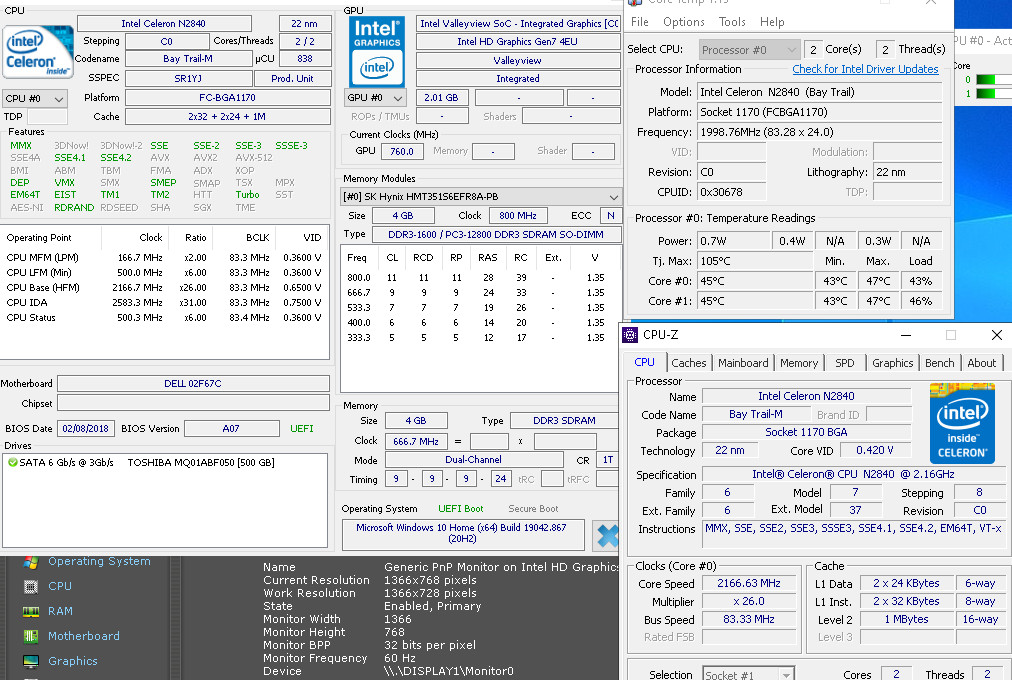The width and height of the screenshot is (1012, 680).
Task: Click the Intel inside Celeron badge in CPU-Z
Action: (x=962, y=423)
